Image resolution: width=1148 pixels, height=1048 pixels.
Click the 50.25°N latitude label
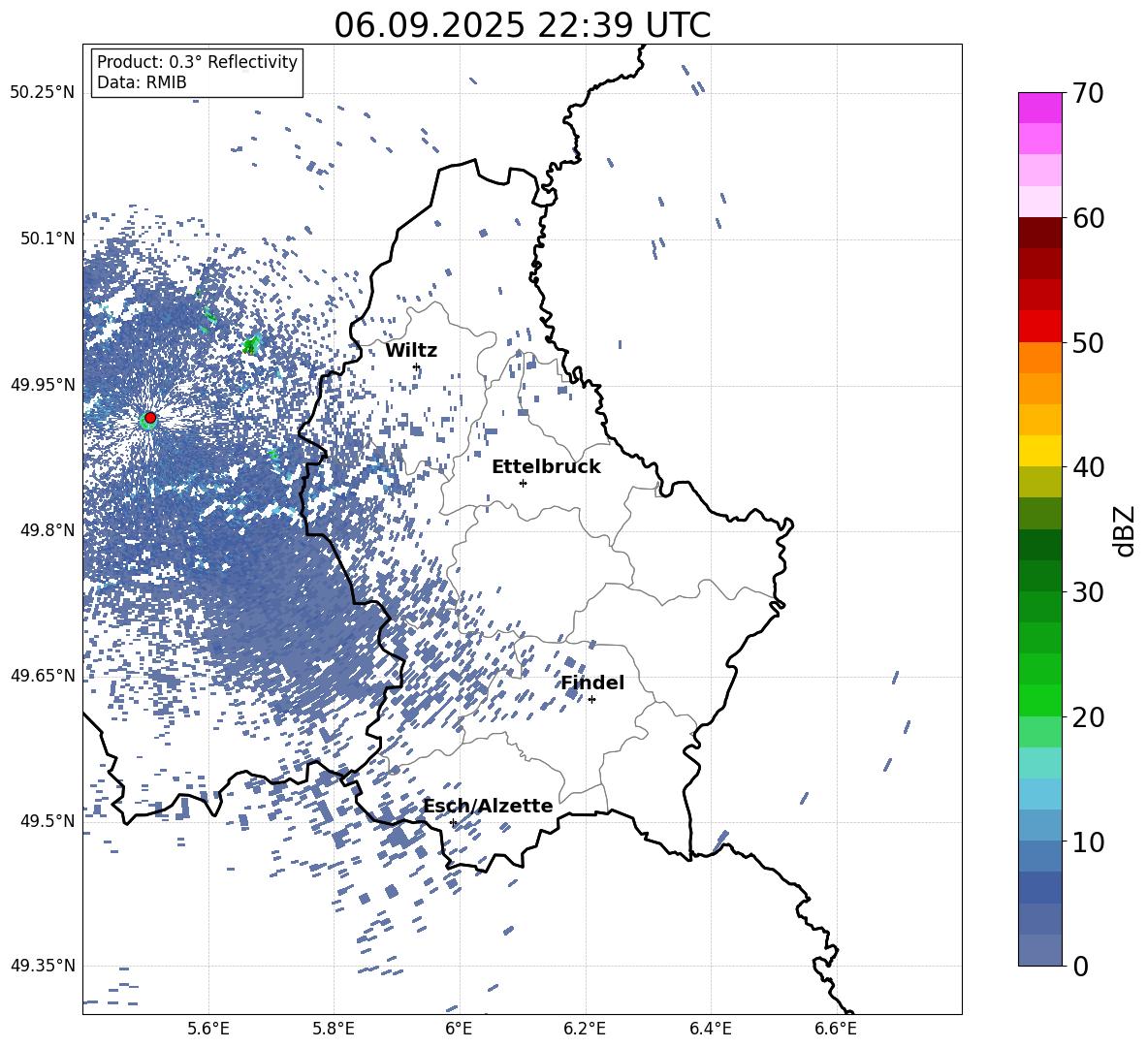(x=43, y=93)
